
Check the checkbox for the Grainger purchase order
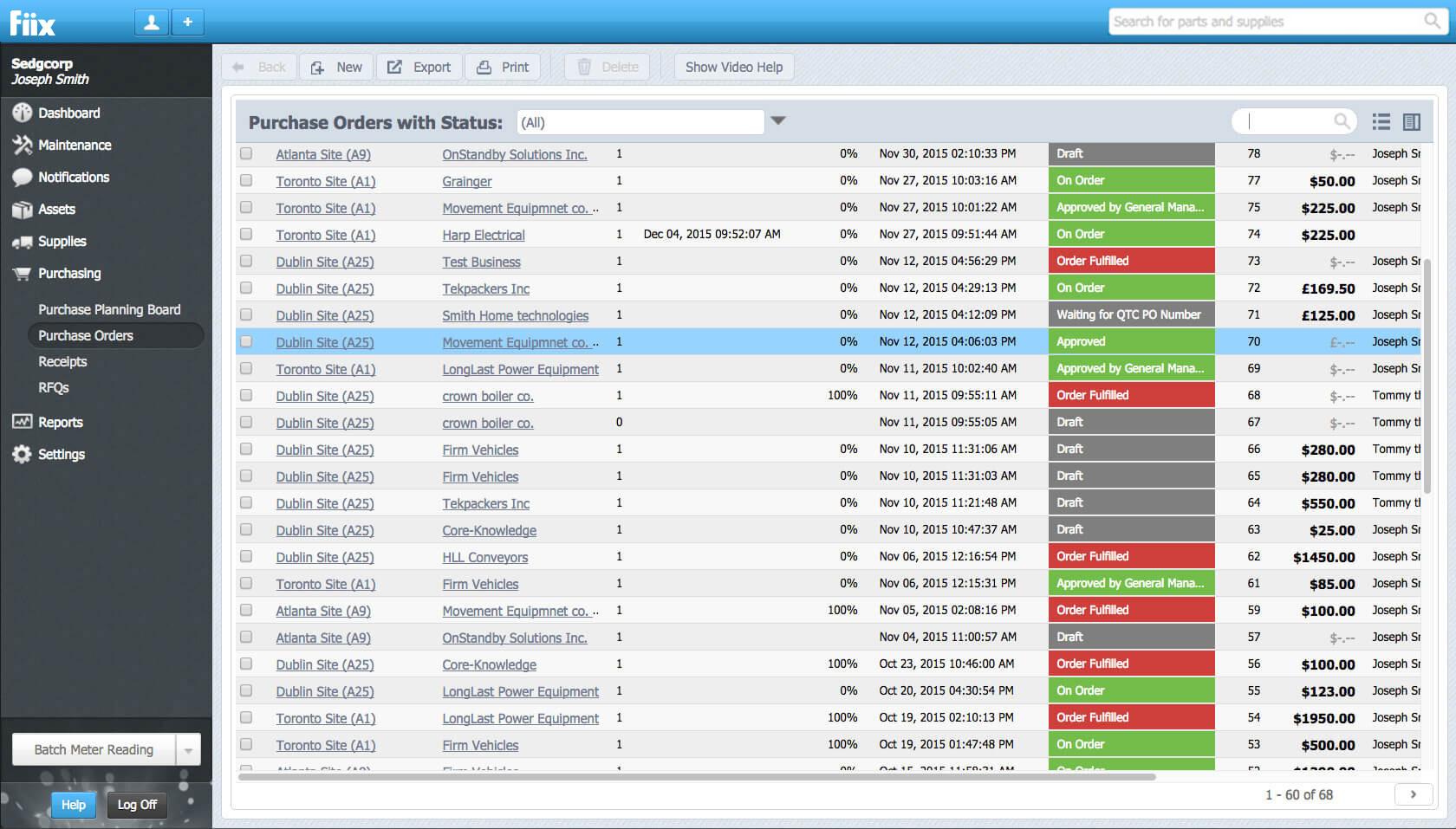[x=246, y=180]
